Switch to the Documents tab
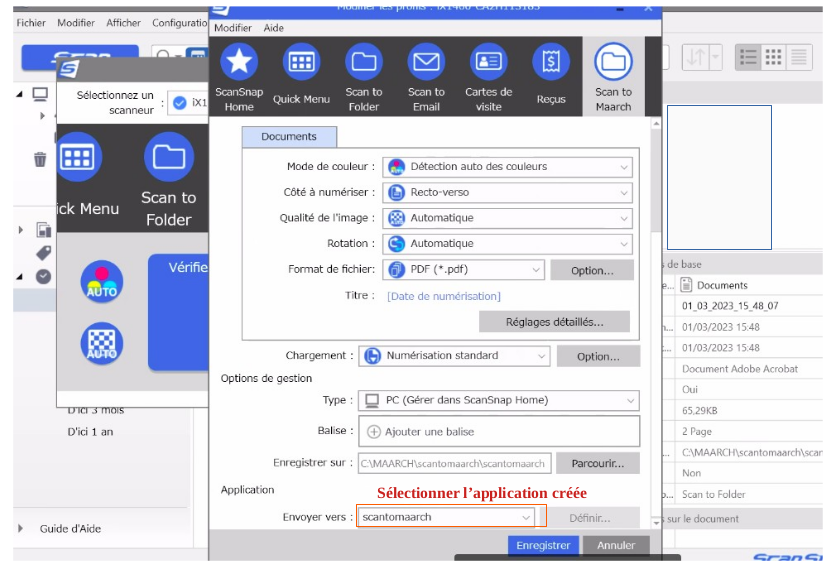The width and height of the screenshot is (830, 569). pos(289,137)
